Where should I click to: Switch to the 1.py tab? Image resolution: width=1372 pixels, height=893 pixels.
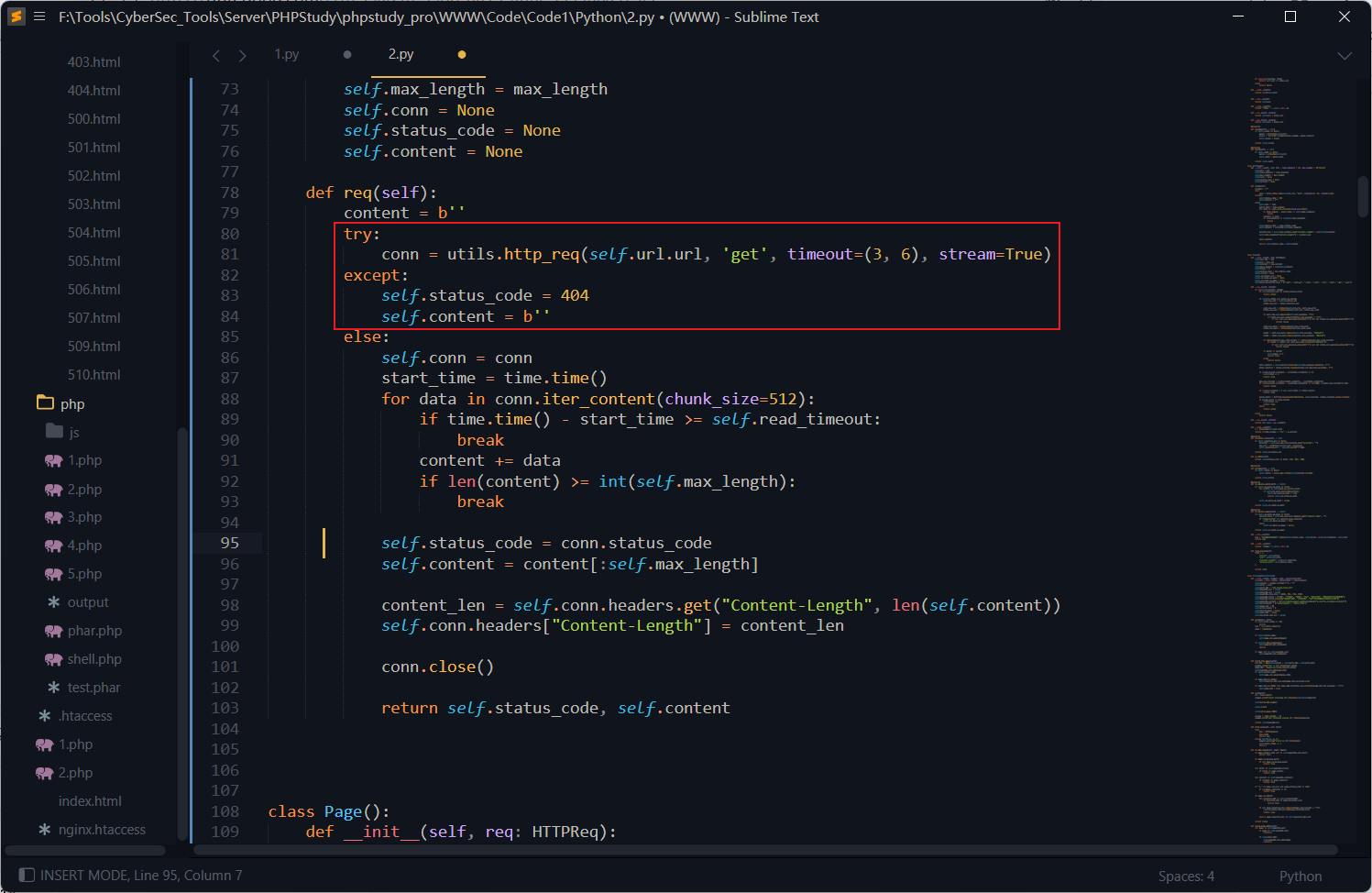[x=287, y=55]
